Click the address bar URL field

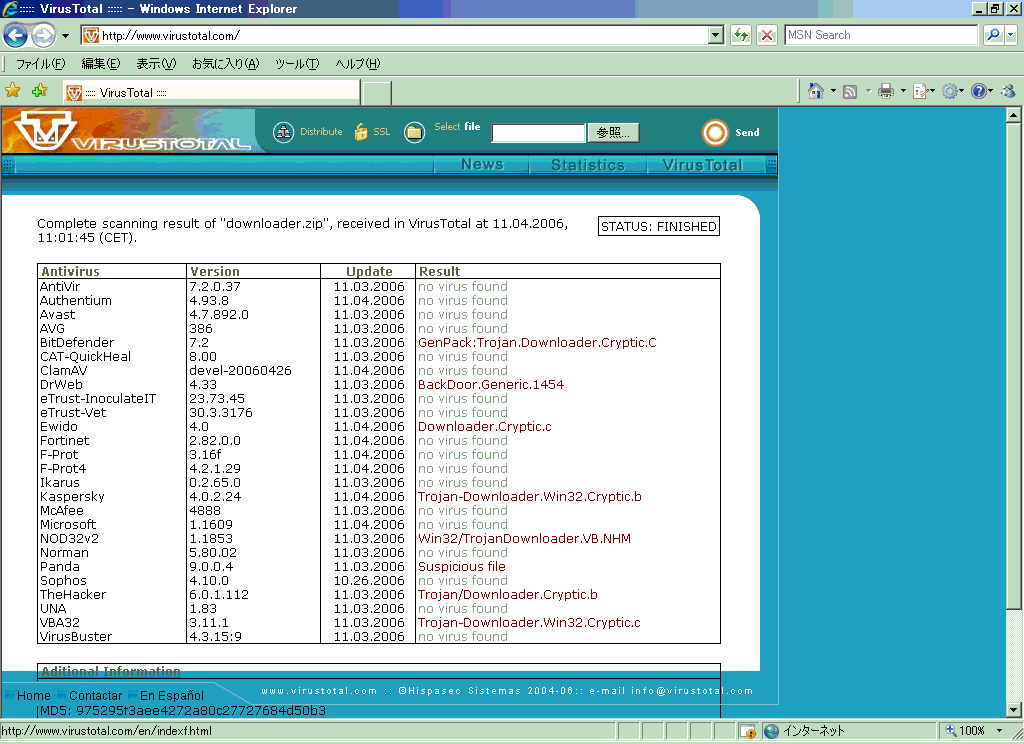pos(394,35)
